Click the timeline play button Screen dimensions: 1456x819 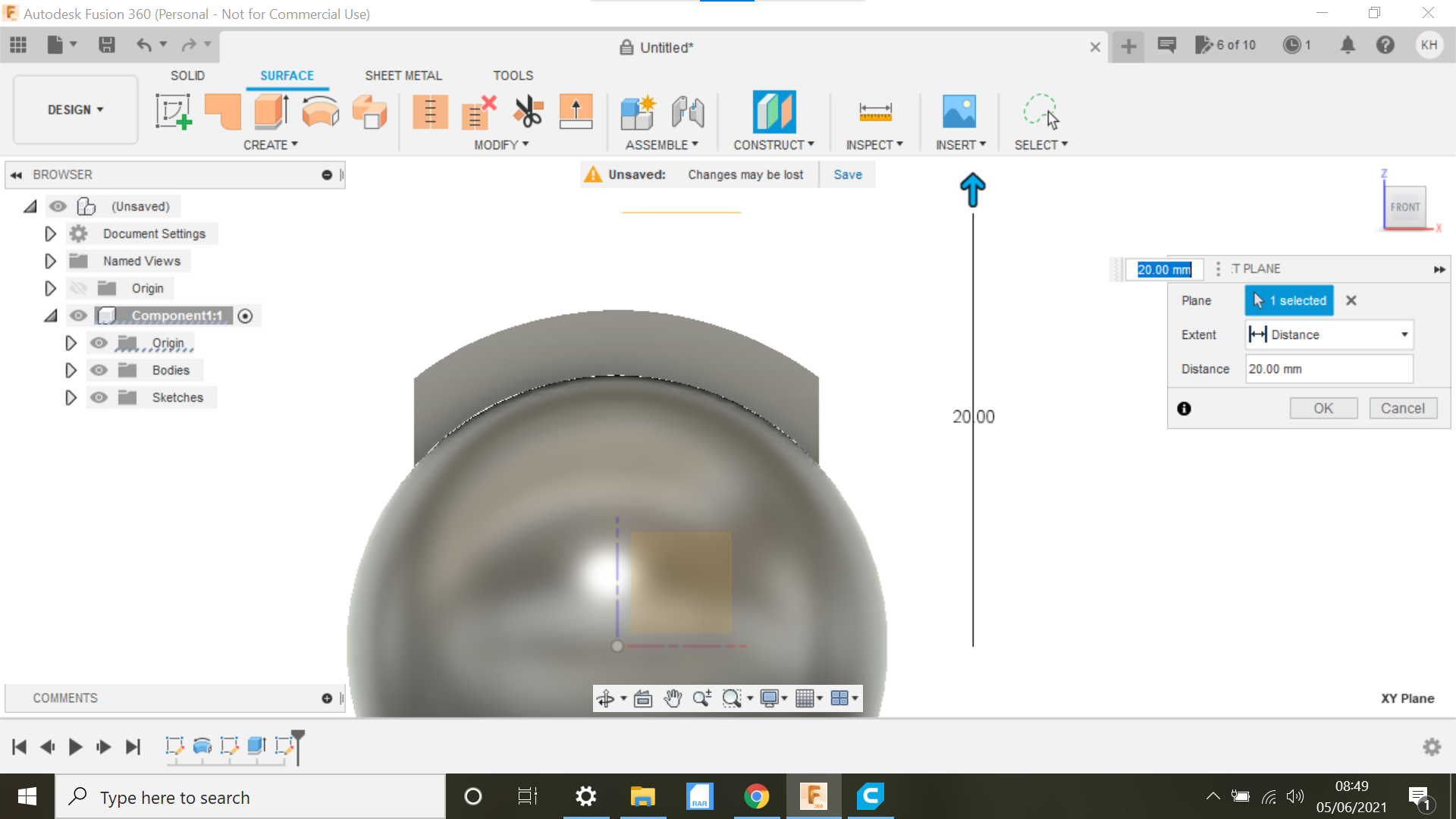(75, 747)
